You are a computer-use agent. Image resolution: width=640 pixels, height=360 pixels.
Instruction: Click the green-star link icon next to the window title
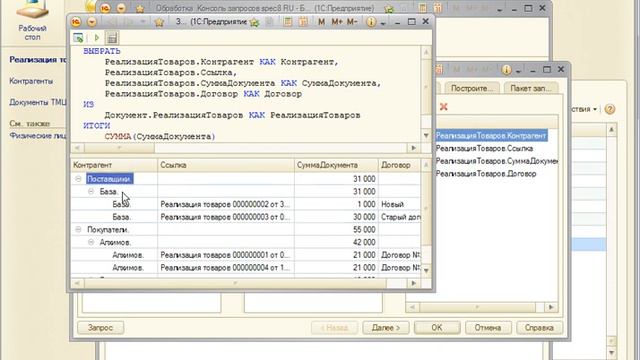(254, 22)
